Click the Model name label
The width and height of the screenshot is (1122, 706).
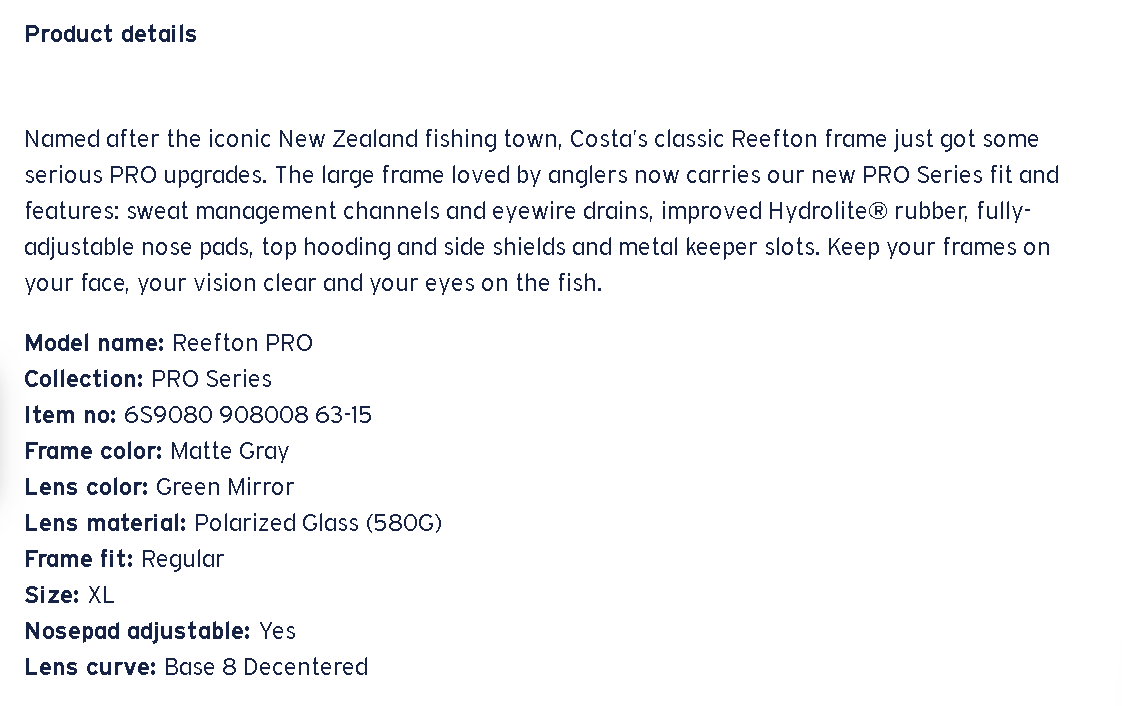click(x=94, y=343)
